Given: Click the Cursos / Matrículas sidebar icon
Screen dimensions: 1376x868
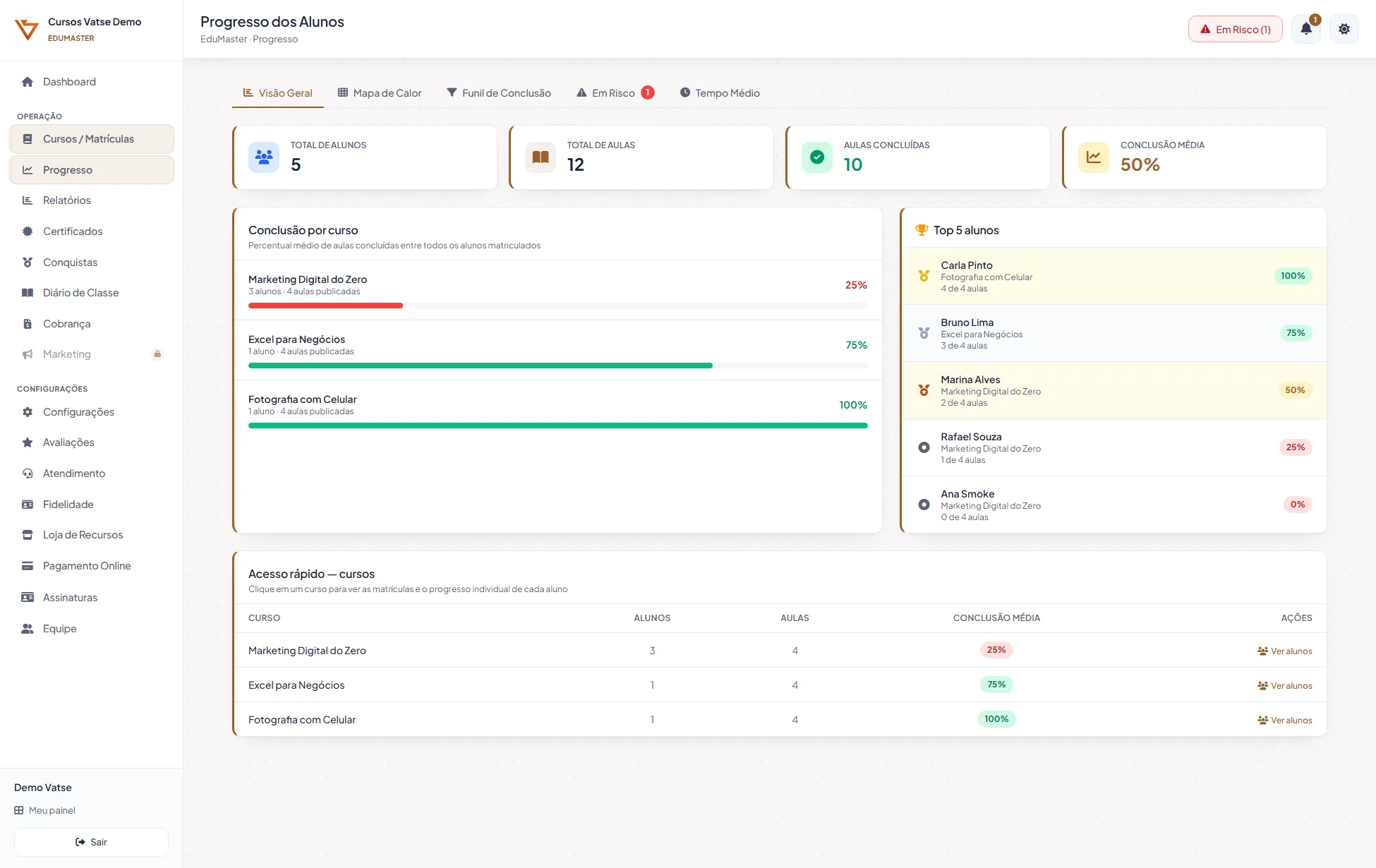Looking at the screenshot, I should pos(28,139).
